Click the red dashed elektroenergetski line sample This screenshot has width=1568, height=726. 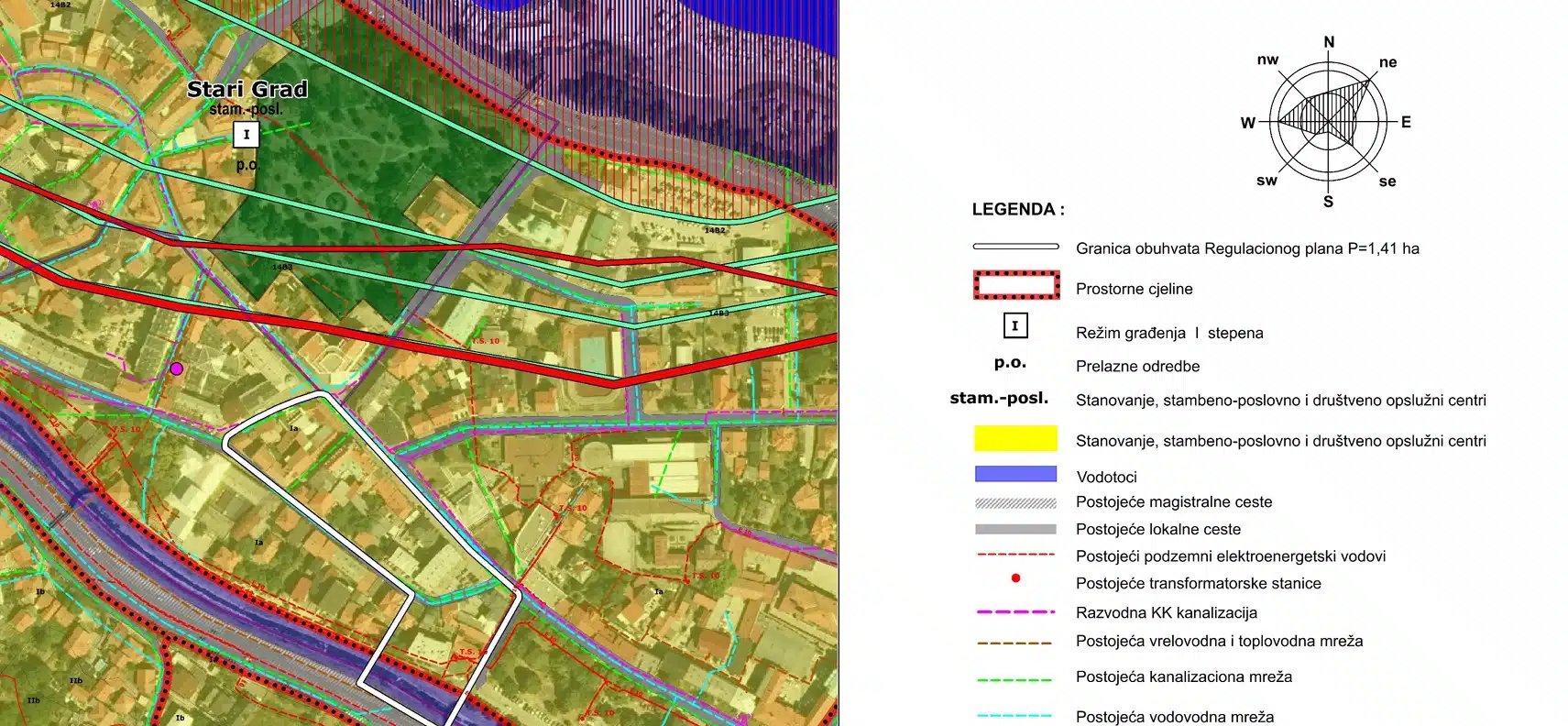(x=1015, y=555)
